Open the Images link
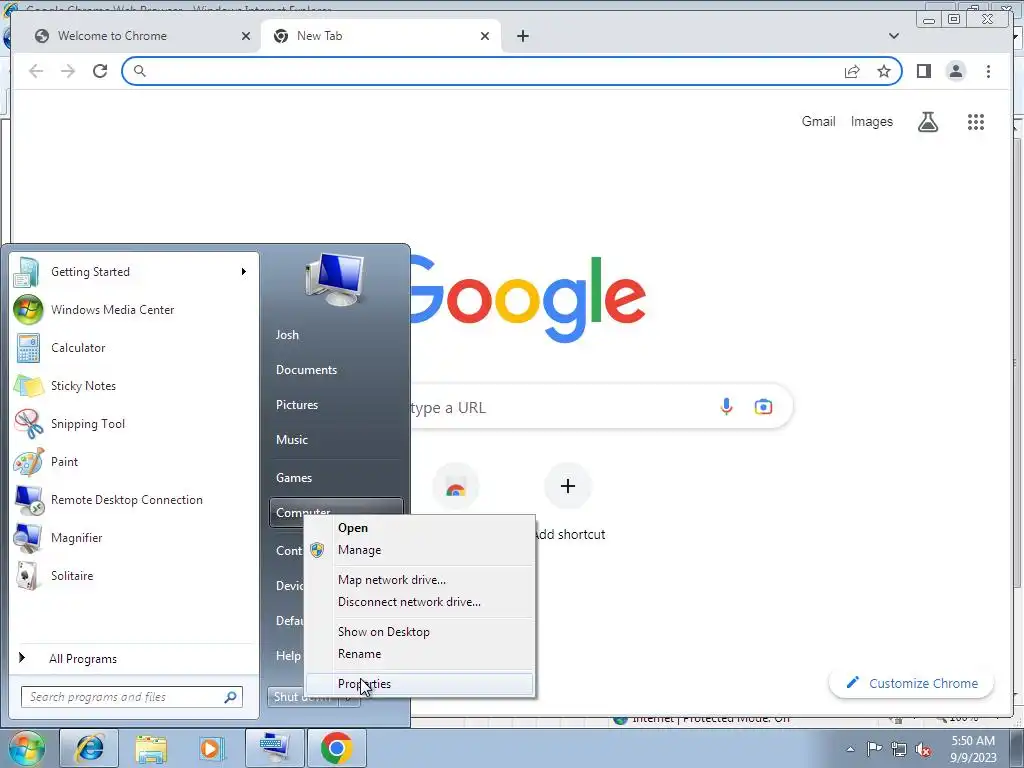This screenshot has height=768, width=1024. coord(871,121)
